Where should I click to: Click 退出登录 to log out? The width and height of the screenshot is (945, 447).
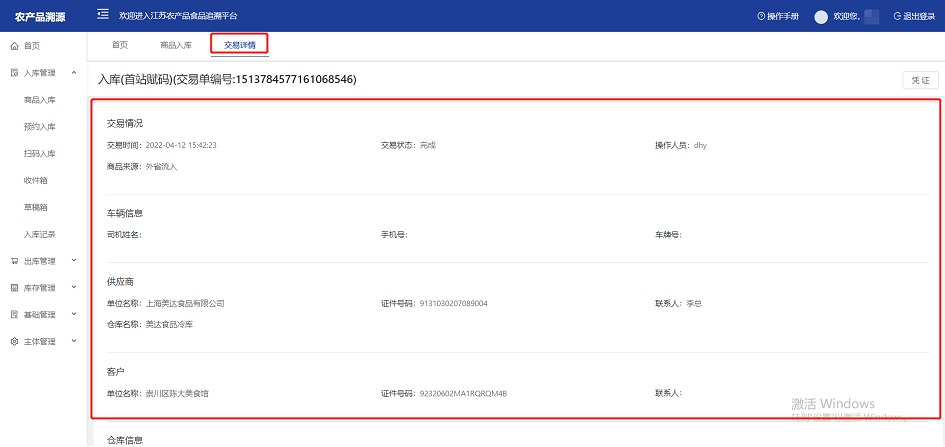coord(914,16)
